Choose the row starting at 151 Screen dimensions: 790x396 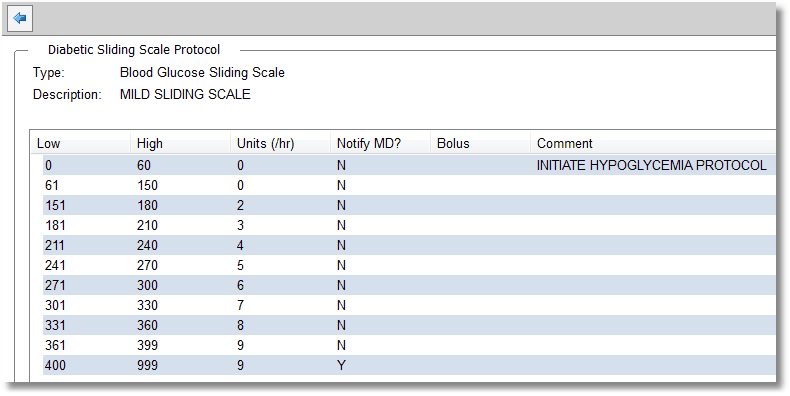pyautogui.click(x=409, y=206)
